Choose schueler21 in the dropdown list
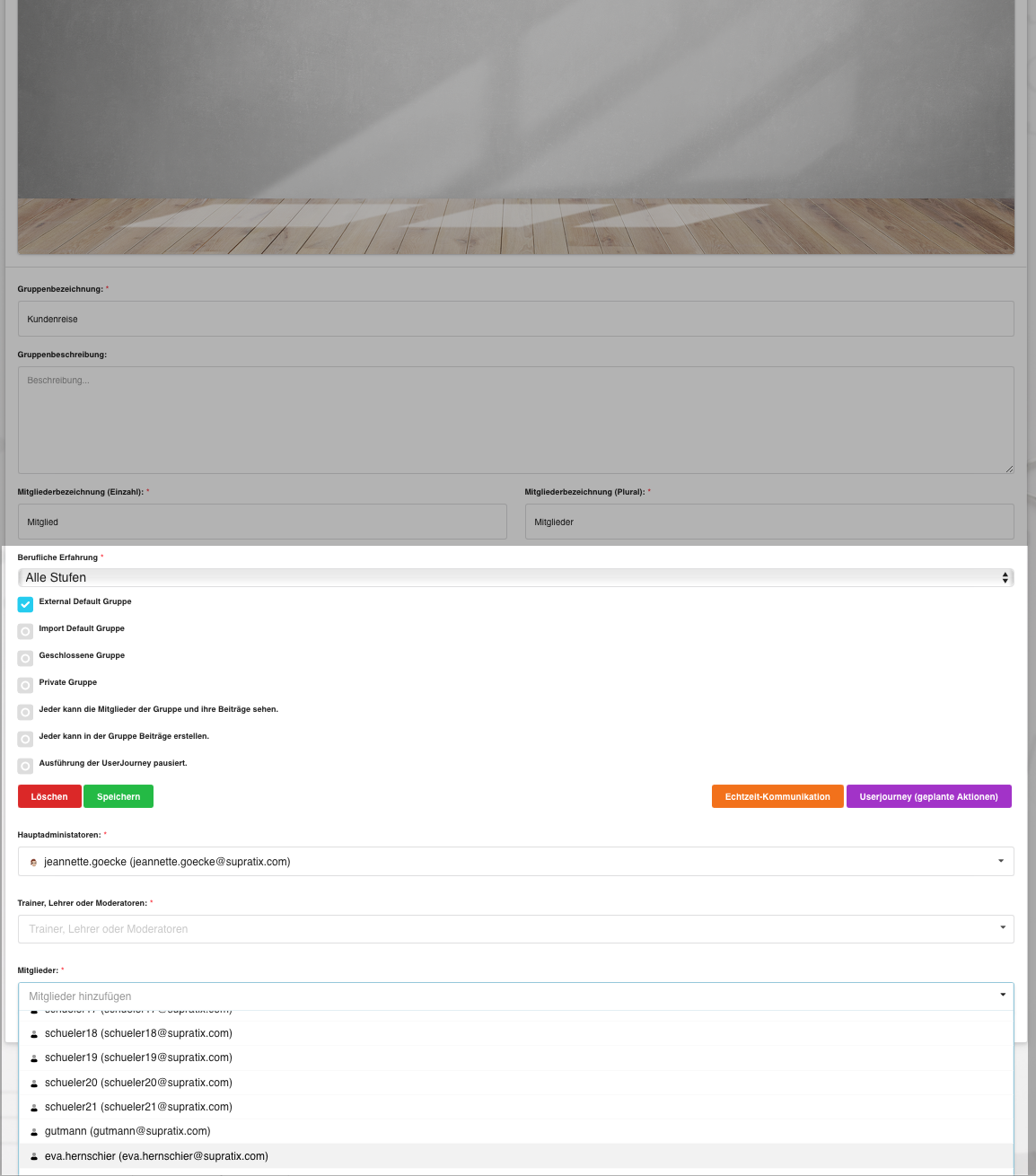Viewport: 1036px width, 1176px height. tap(515, 1107)
